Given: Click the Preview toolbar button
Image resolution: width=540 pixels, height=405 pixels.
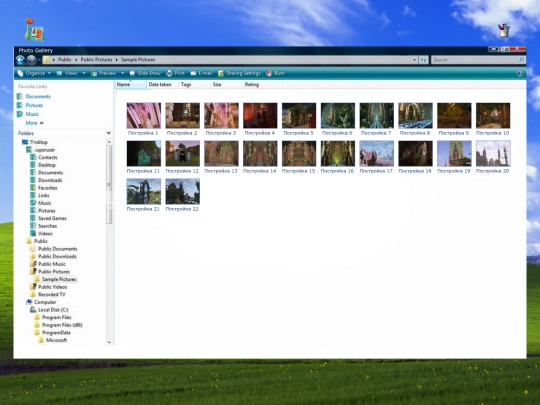Looking at the screenshot, I should [103, 73].
